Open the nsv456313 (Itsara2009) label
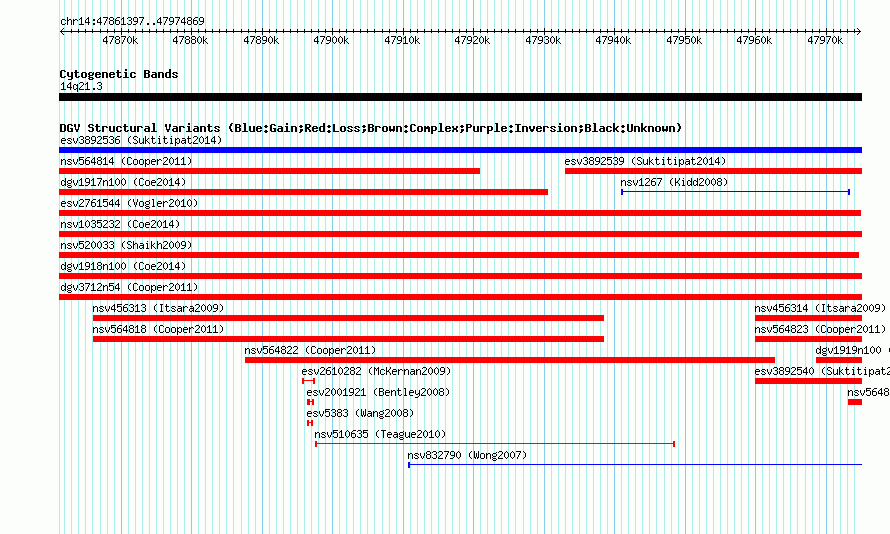The height and width of the screenshot is (534, 890). click(x=158, y=308)
